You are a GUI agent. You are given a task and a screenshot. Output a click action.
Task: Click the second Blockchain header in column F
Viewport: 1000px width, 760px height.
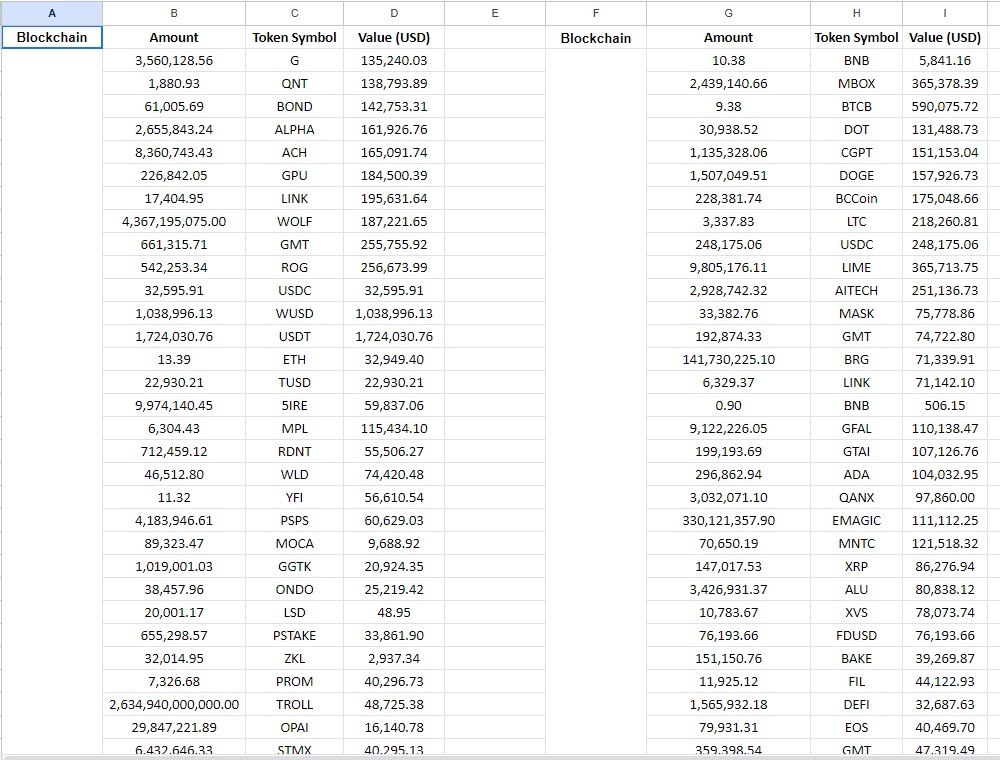tap(596, 37)
